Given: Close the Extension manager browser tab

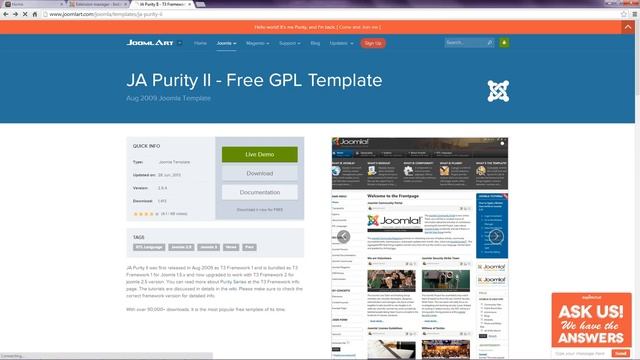Looking at the screenshot, I should [x=125, y=4].
